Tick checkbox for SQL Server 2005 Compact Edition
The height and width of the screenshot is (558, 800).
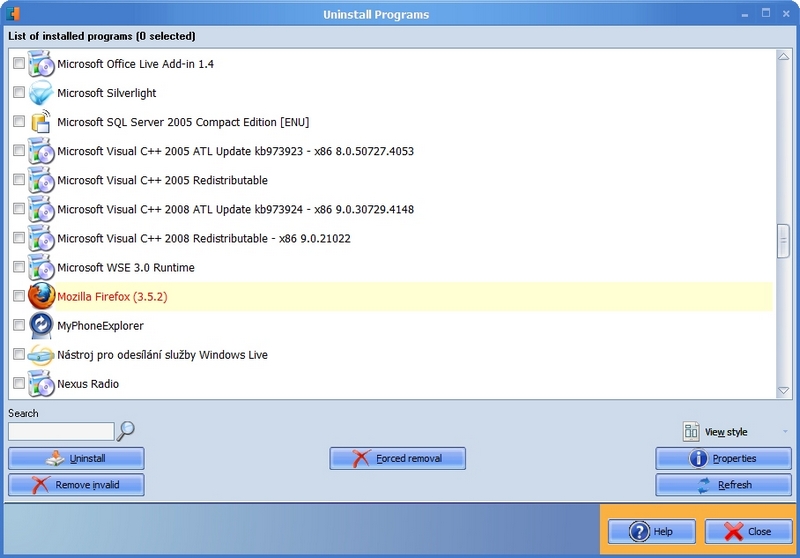pyautogui.click(x=19, y=121)
